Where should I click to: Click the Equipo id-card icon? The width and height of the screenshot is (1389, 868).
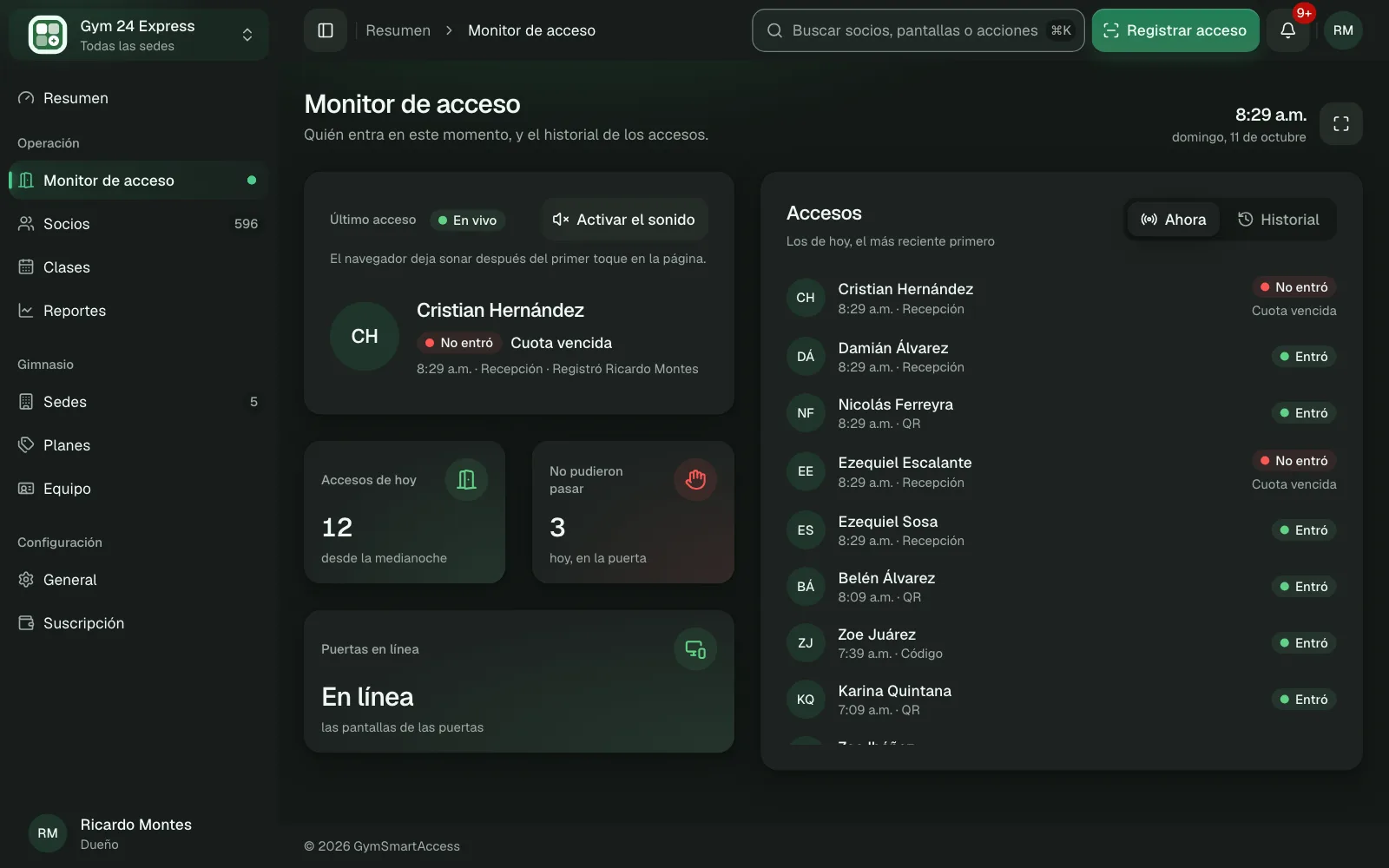pos(26,489)
